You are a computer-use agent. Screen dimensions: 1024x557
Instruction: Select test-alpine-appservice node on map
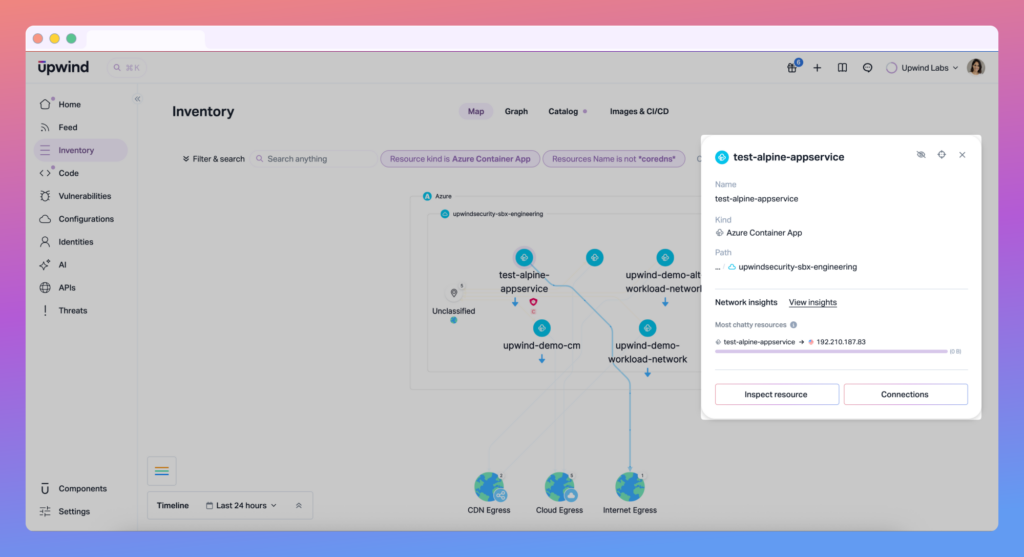(x=524, y=257)
